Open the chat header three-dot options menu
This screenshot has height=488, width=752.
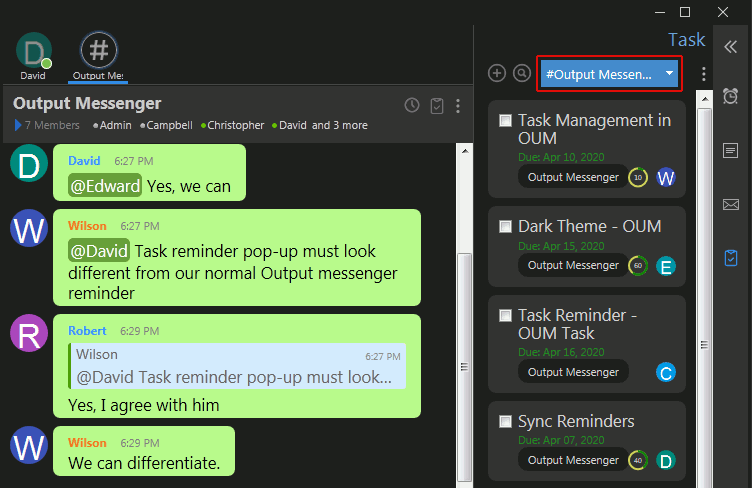tap(458, 106)
